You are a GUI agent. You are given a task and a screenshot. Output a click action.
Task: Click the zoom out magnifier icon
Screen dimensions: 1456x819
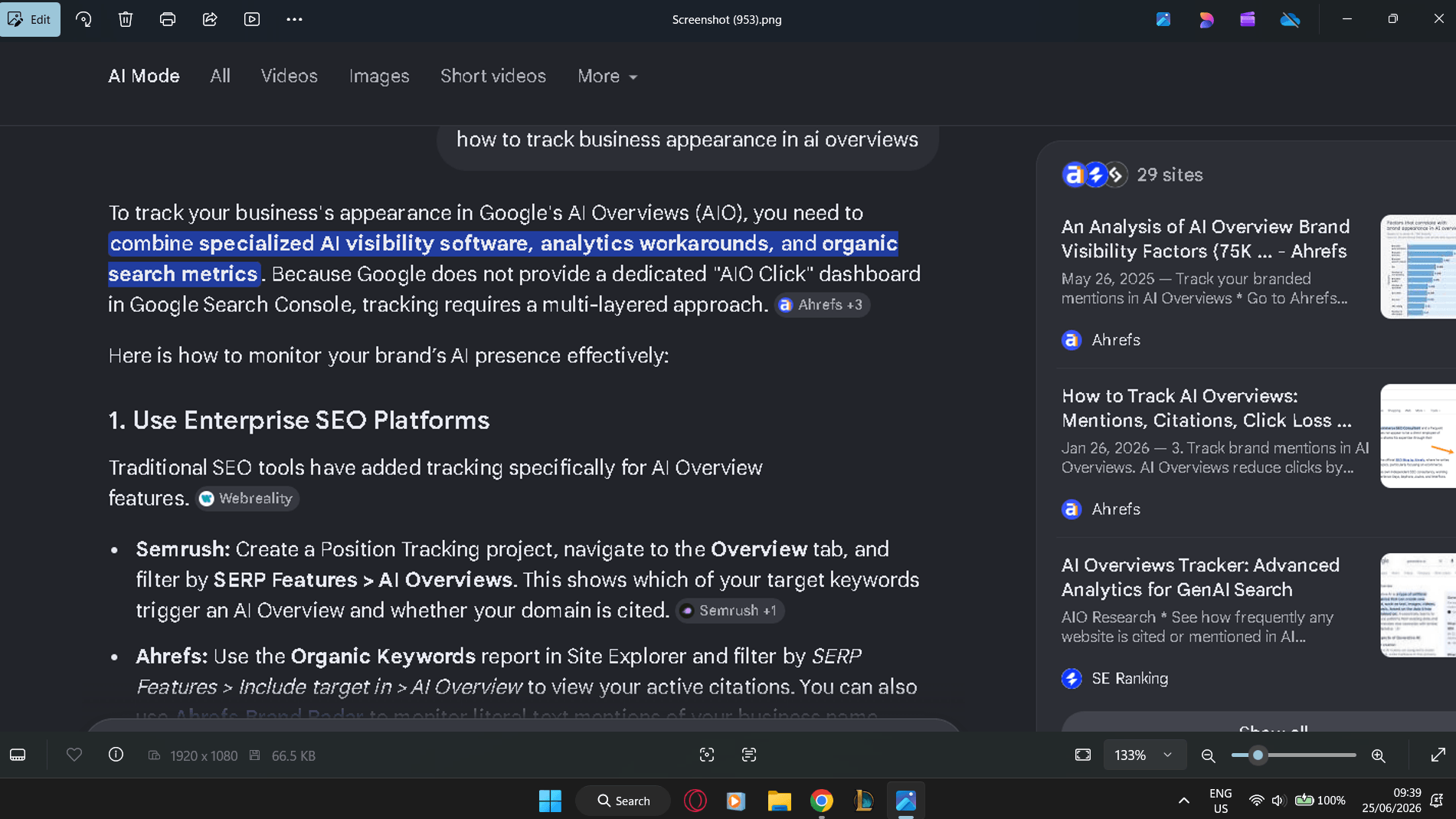1208,756
